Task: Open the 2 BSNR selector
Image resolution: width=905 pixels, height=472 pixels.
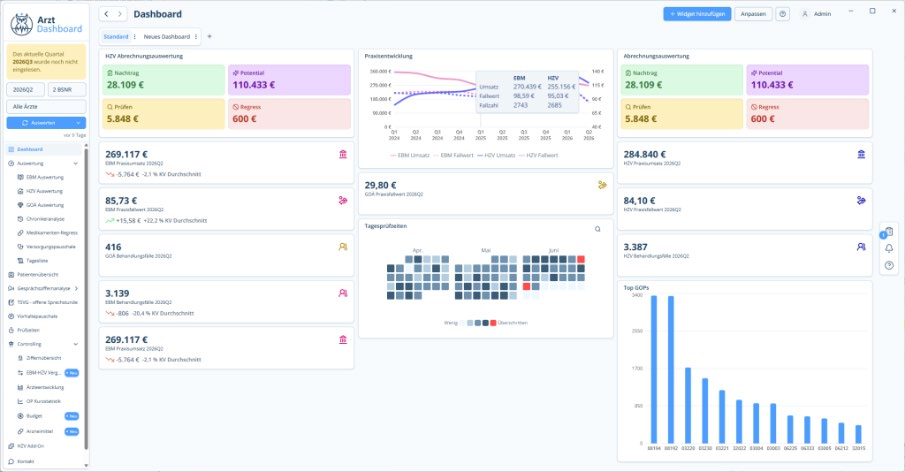Action: click(67, 89)
